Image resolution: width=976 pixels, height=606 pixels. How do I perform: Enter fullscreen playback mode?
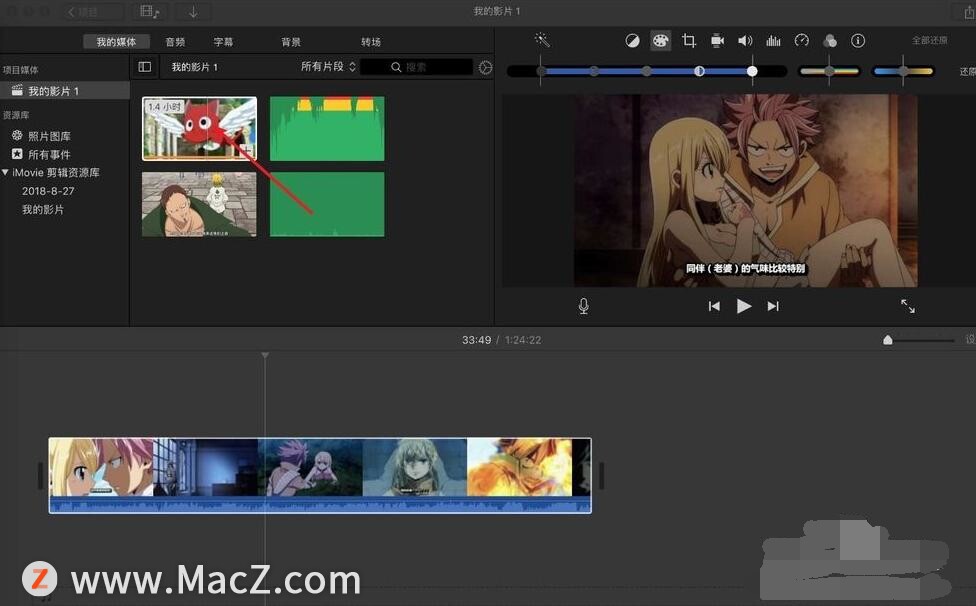908,306
